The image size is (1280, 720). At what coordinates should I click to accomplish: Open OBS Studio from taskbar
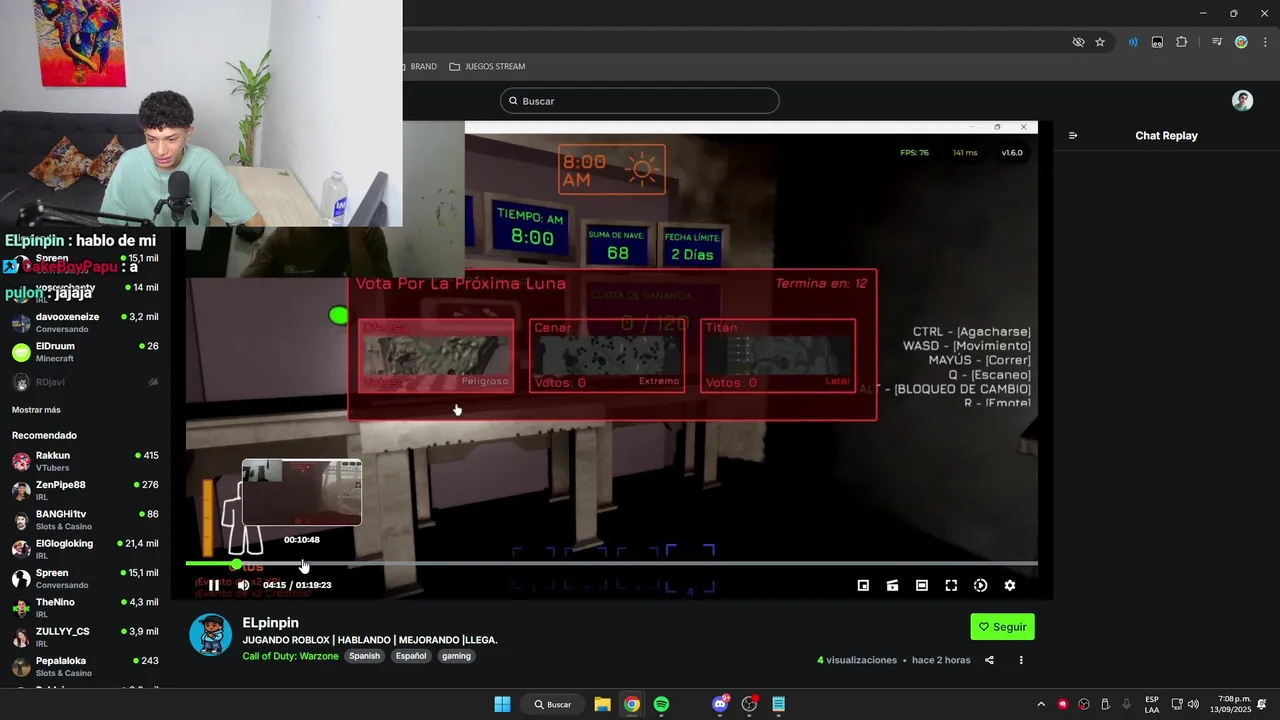[749, 704]
